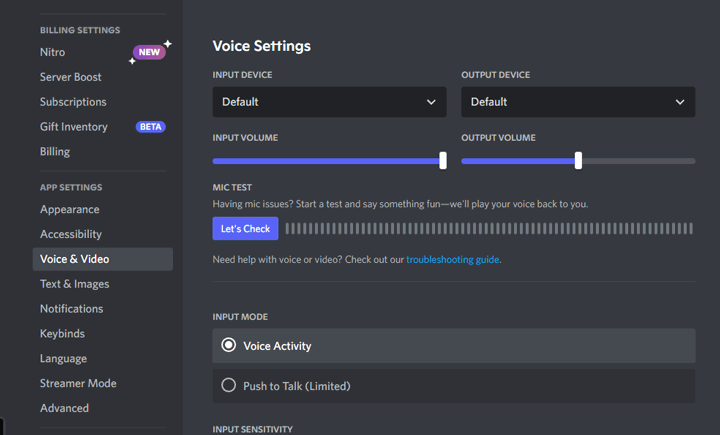720x435 pixels.
Task: Open the Keybinds settings page
Action: tap(62, 334)
